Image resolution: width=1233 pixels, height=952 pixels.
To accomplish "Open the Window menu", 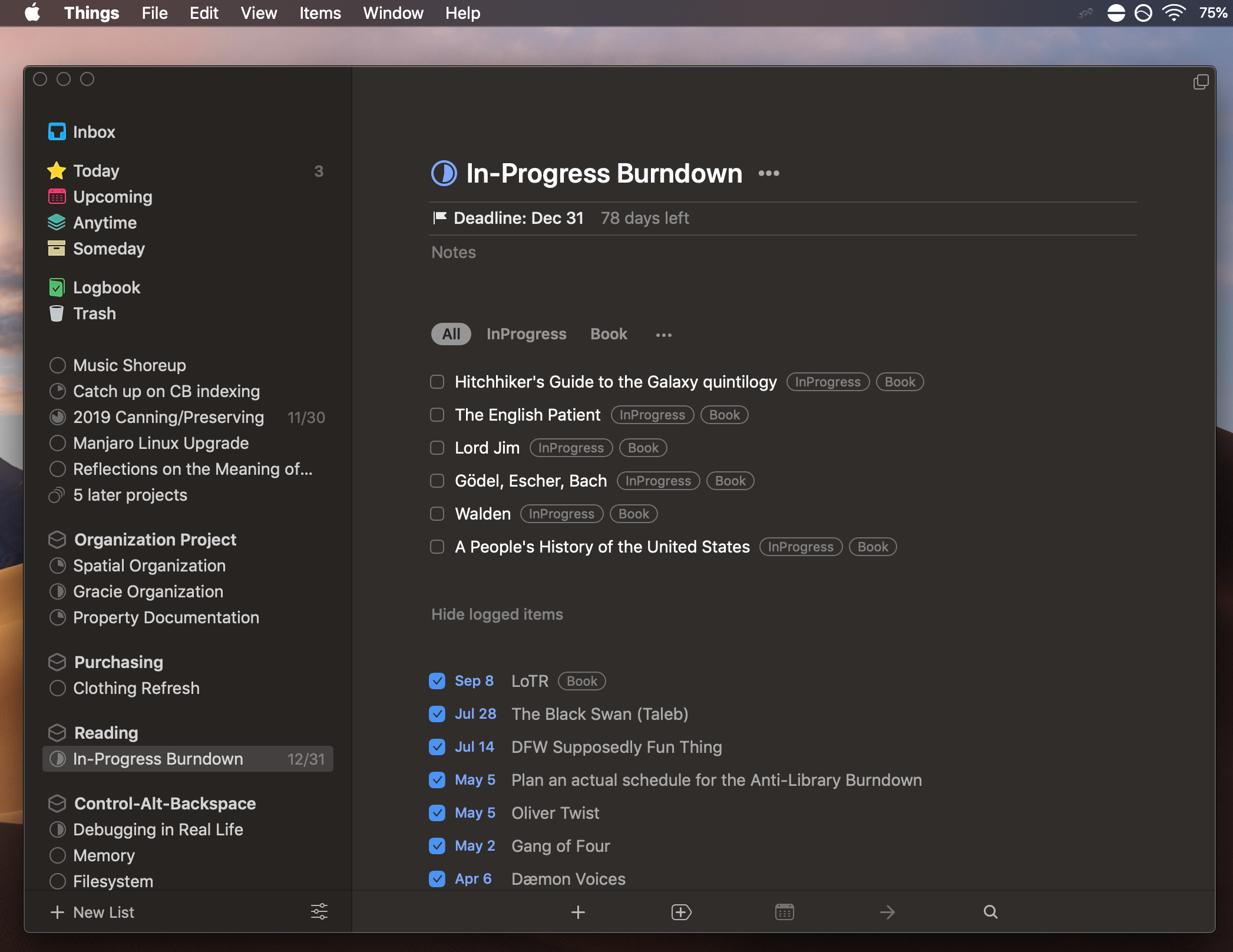I will pos(393,13).
